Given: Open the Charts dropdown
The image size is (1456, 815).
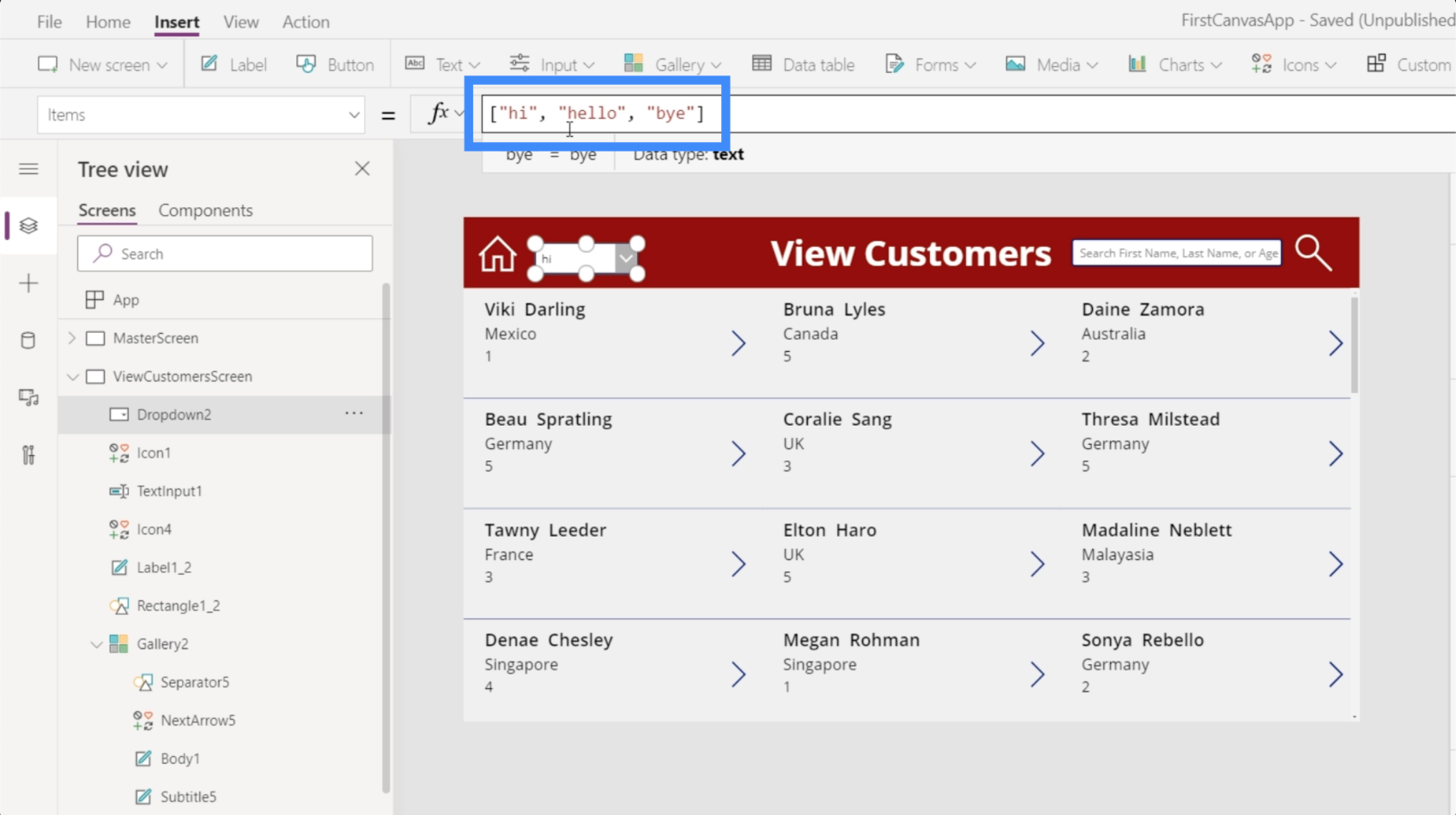Looking at the screenshot, I should (x=1174, y=64).
